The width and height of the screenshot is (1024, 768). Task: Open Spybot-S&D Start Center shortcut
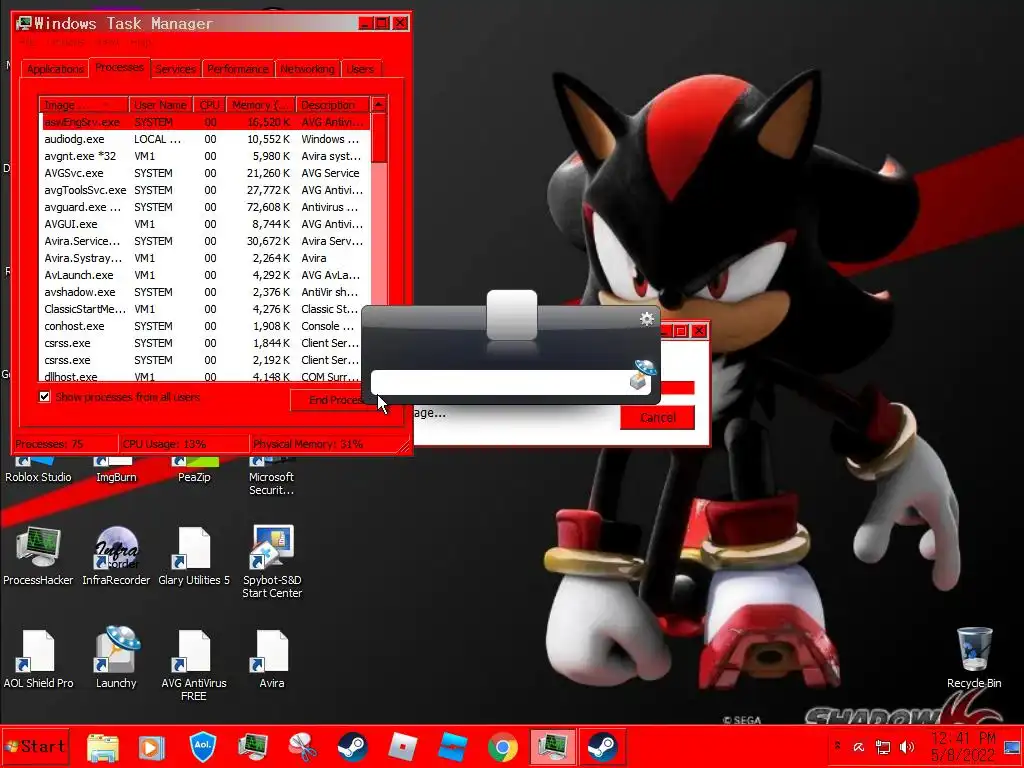[272, 562]
